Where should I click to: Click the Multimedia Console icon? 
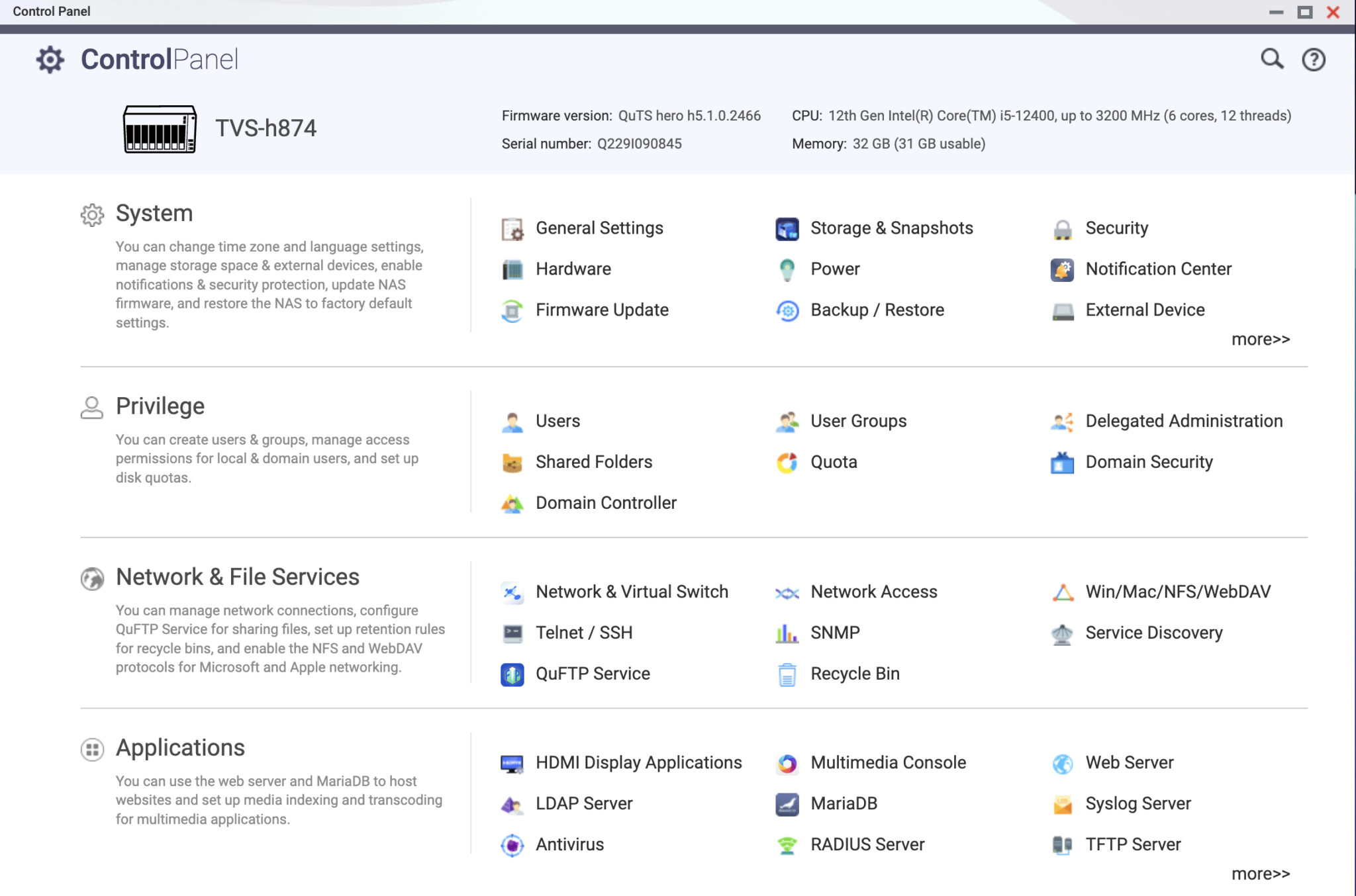787,763
